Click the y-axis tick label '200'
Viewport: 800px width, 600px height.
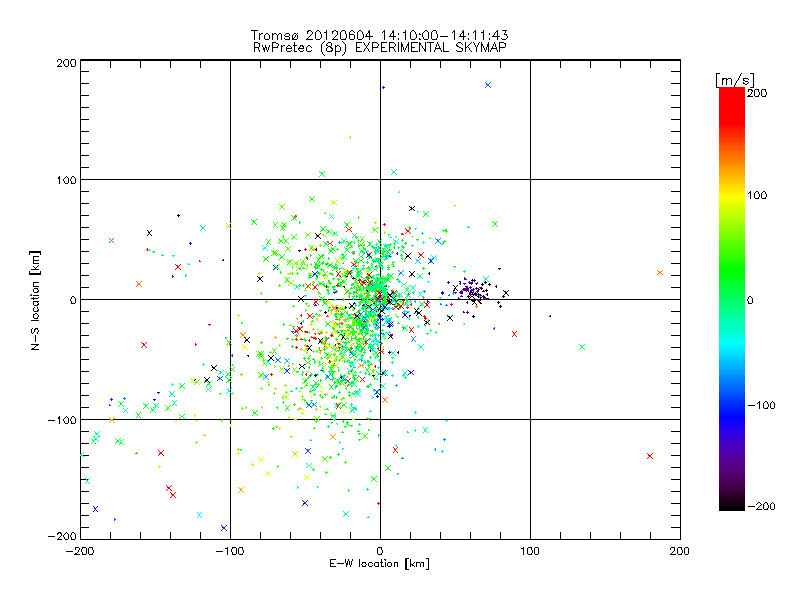(x=66, y=63)
